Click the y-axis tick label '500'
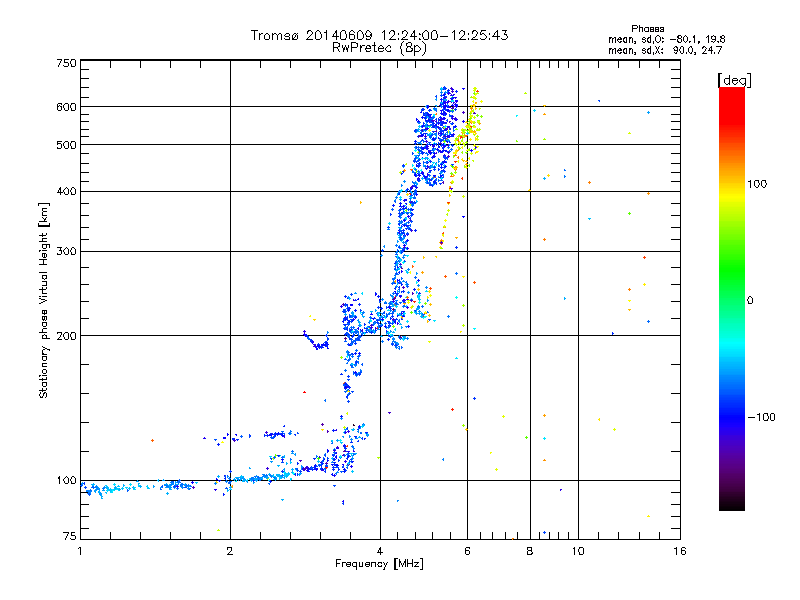The height and width of the screenshot is (600, 800). tap(66, 145)
